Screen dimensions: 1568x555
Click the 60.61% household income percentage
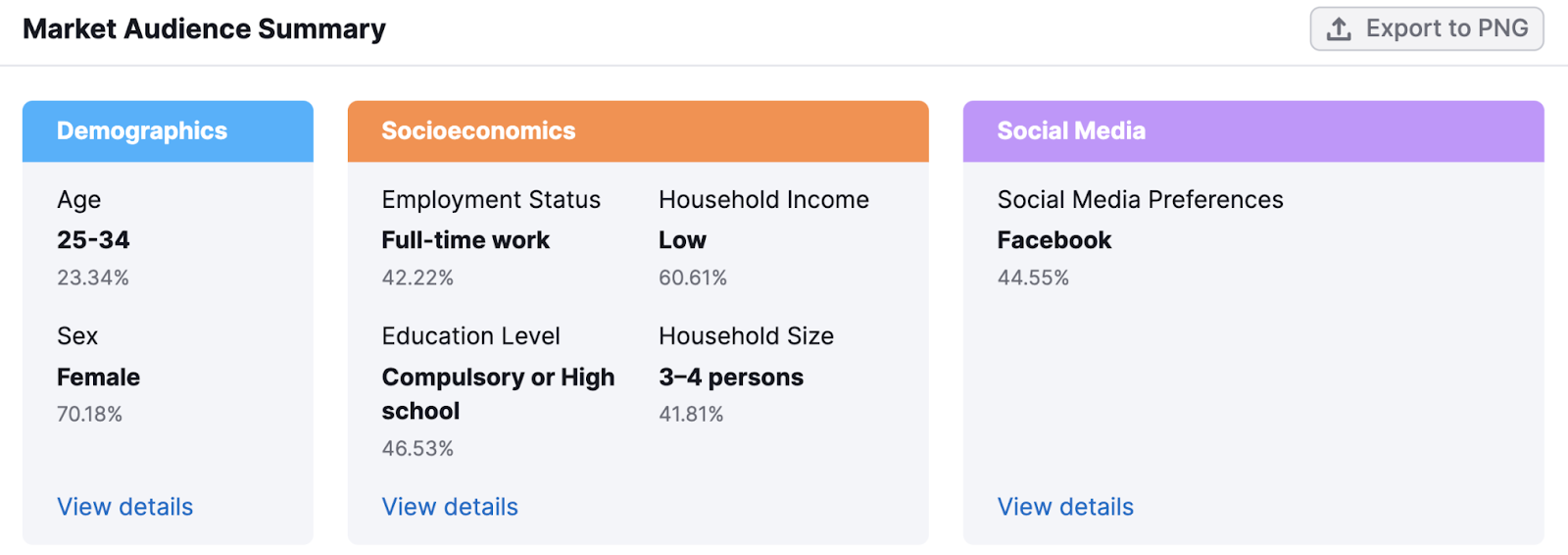click(693, 278)
